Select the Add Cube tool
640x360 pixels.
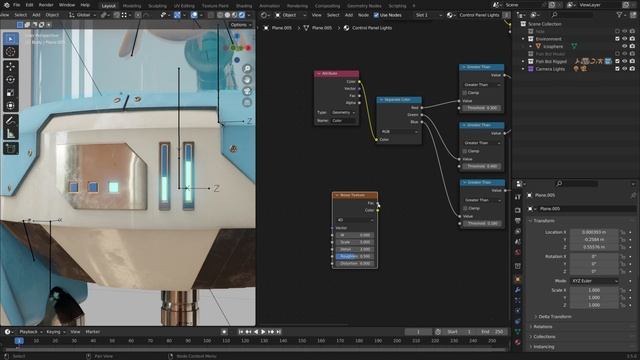tap(11, 148)
